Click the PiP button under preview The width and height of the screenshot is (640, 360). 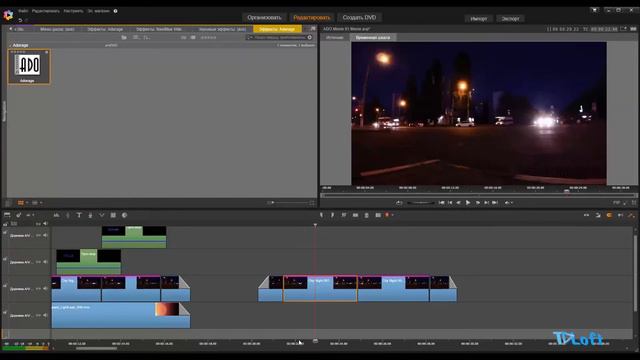coord(616,202)
